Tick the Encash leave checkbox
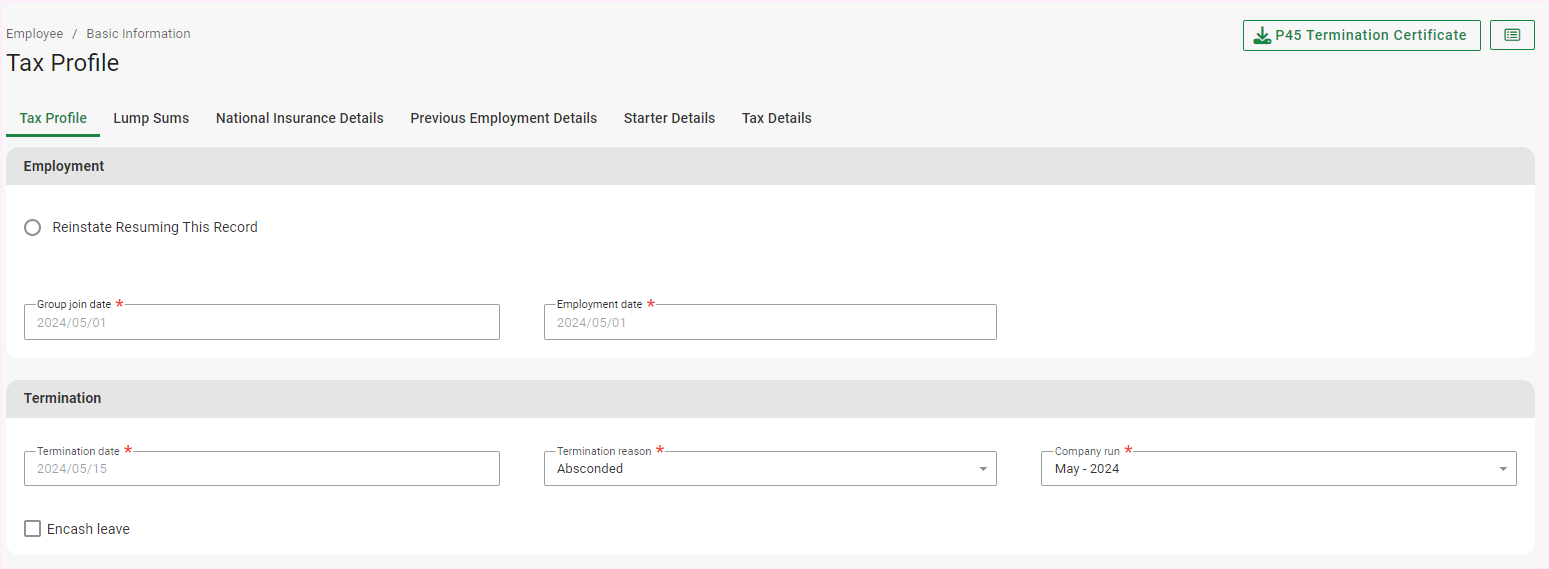 point(33,529)
